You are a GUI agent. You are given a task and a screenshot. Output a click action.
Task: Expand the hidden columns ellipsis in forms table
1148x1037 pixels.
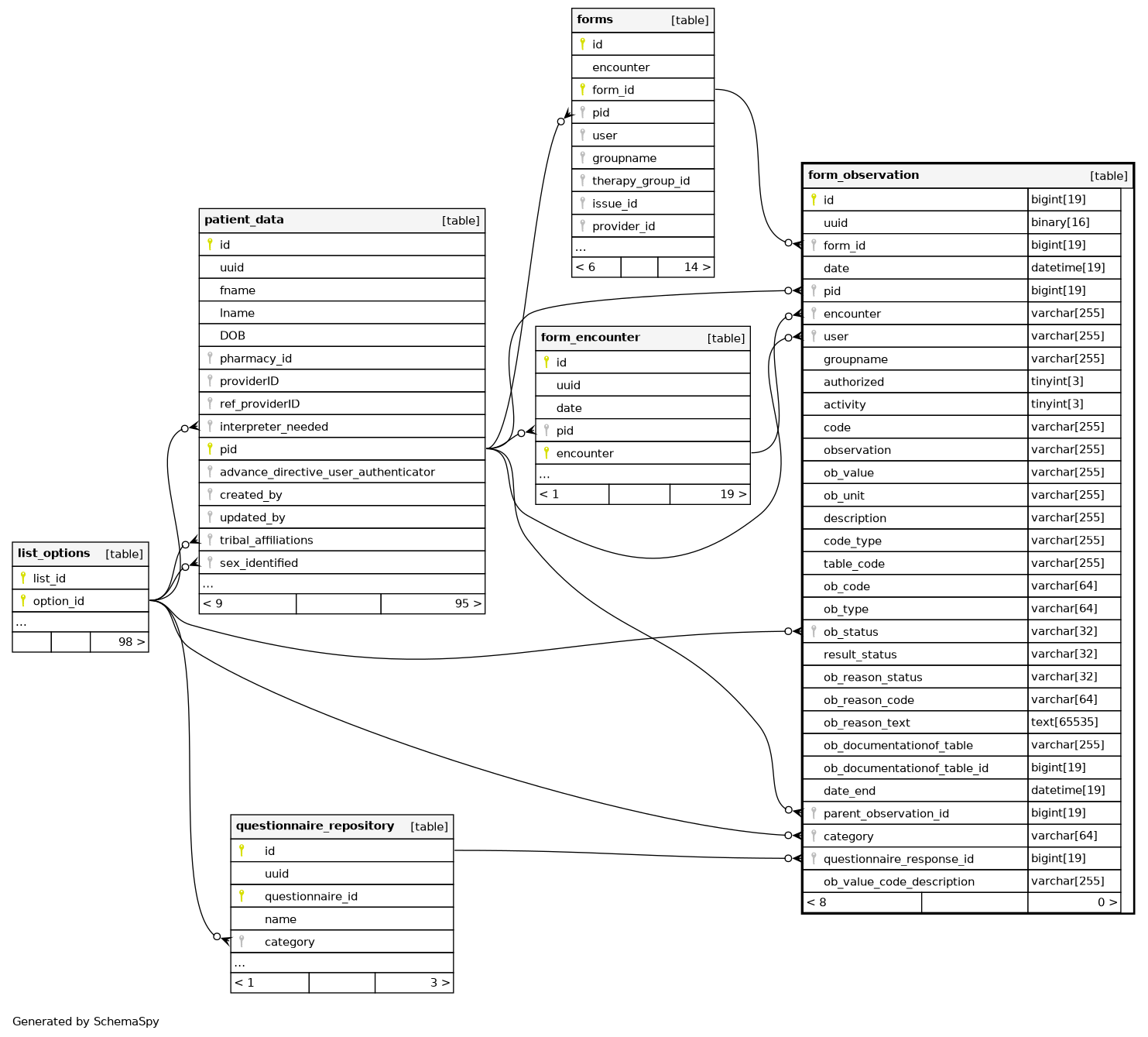point(581,249)
